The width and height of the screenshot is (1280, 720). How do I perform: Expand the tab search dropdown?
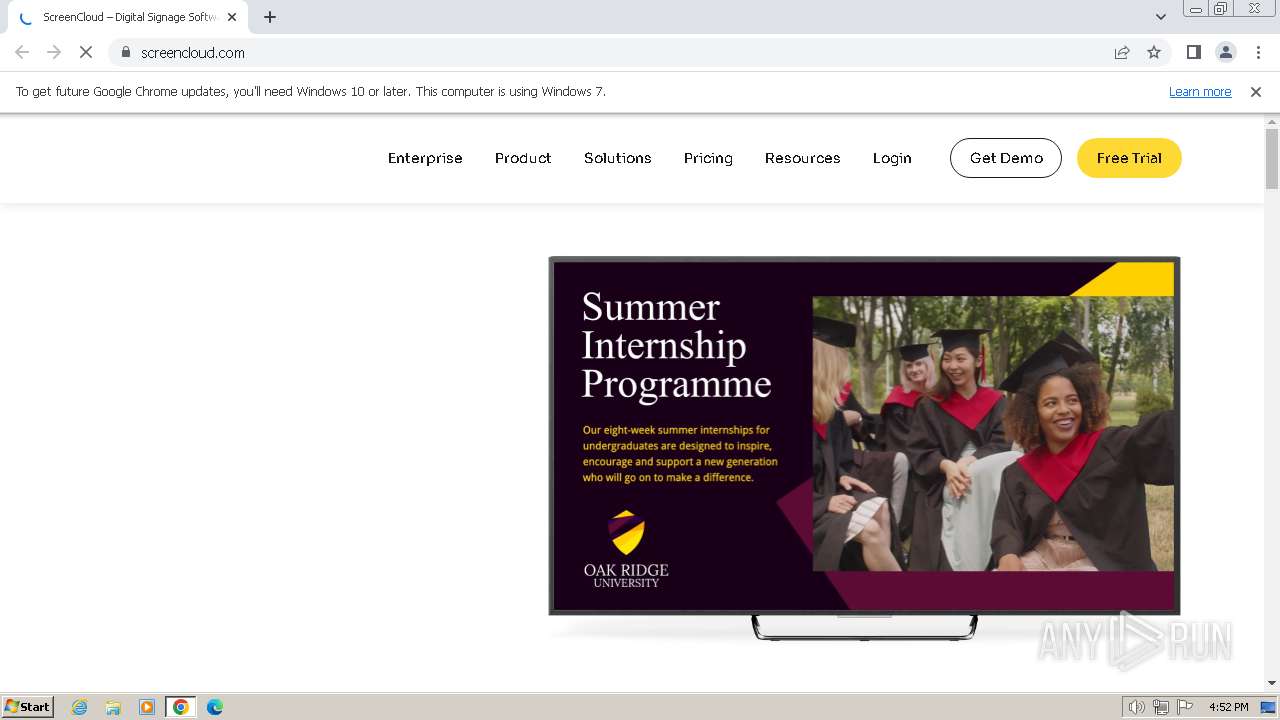(x=1161, y=17)
